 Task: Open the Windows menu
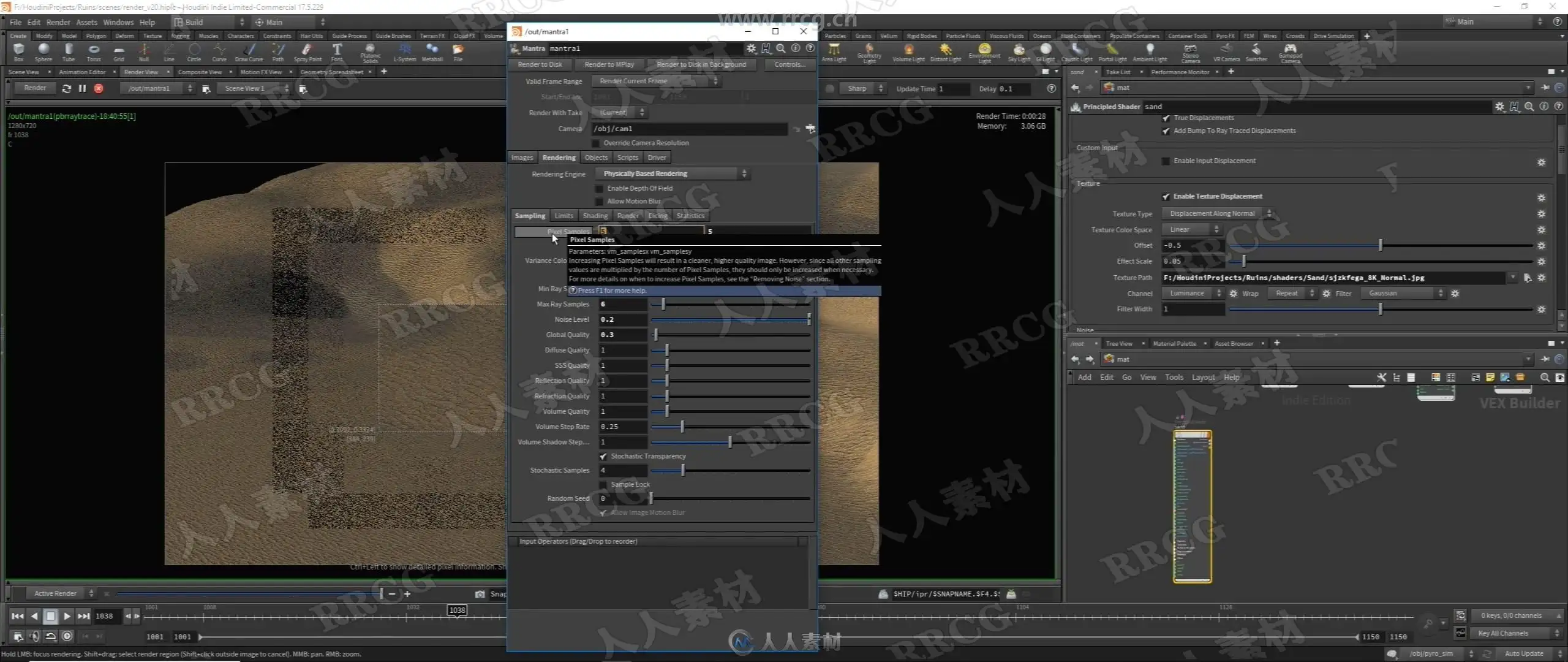pyautogui.click(x=118, y=22)
